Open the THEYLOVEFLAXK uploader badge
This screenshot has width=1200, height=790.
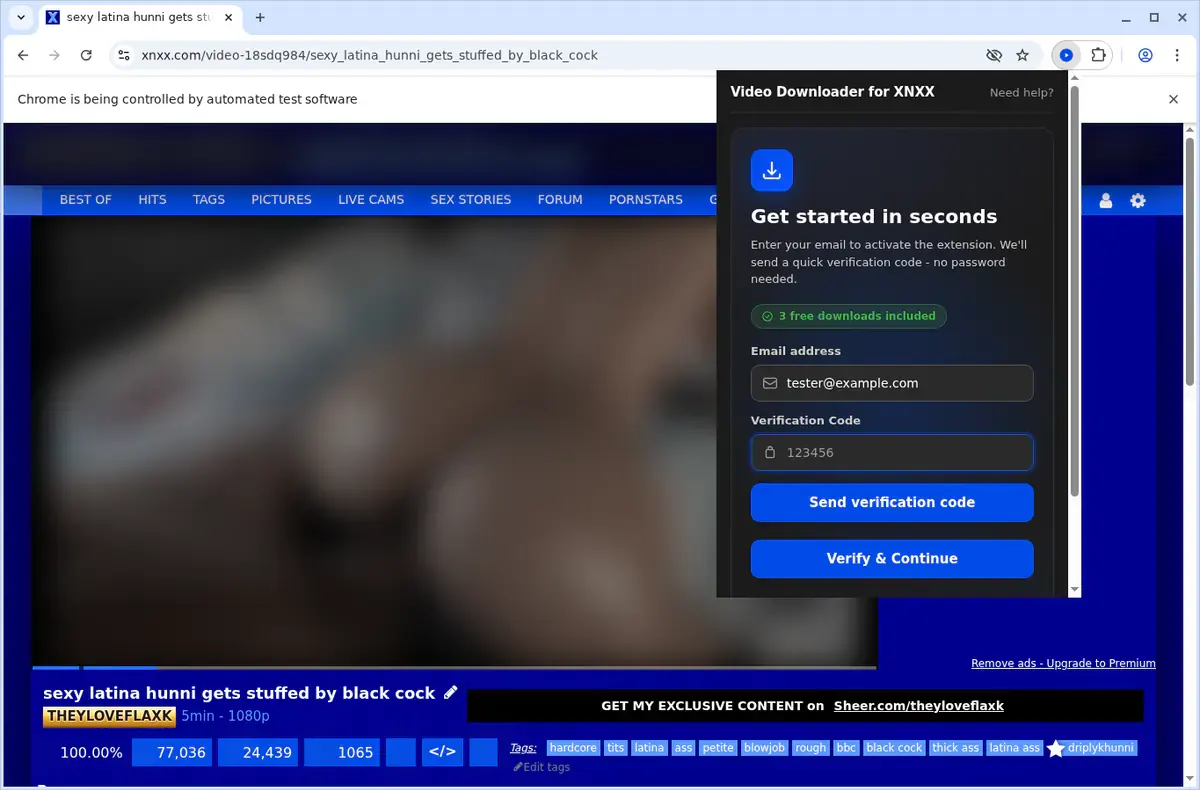click(109, 716)
